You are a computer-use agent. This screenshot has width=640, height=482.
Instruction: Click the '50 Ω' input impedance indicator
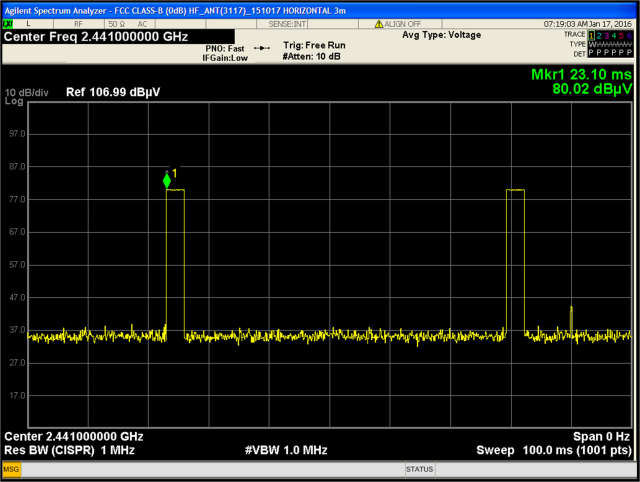117,24
